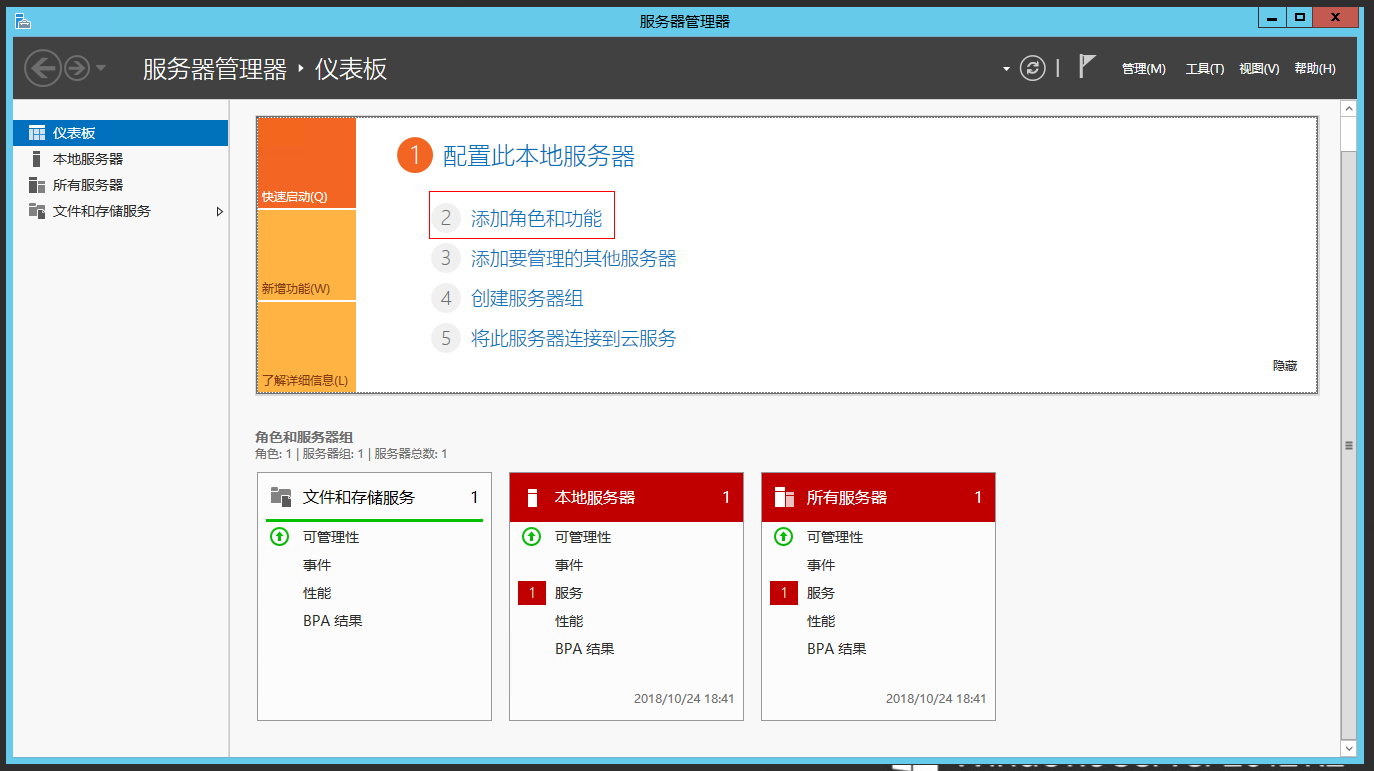
Task: Click the green manageability arrow in 文件和存储服务 tile
Action: pos(278,537)
